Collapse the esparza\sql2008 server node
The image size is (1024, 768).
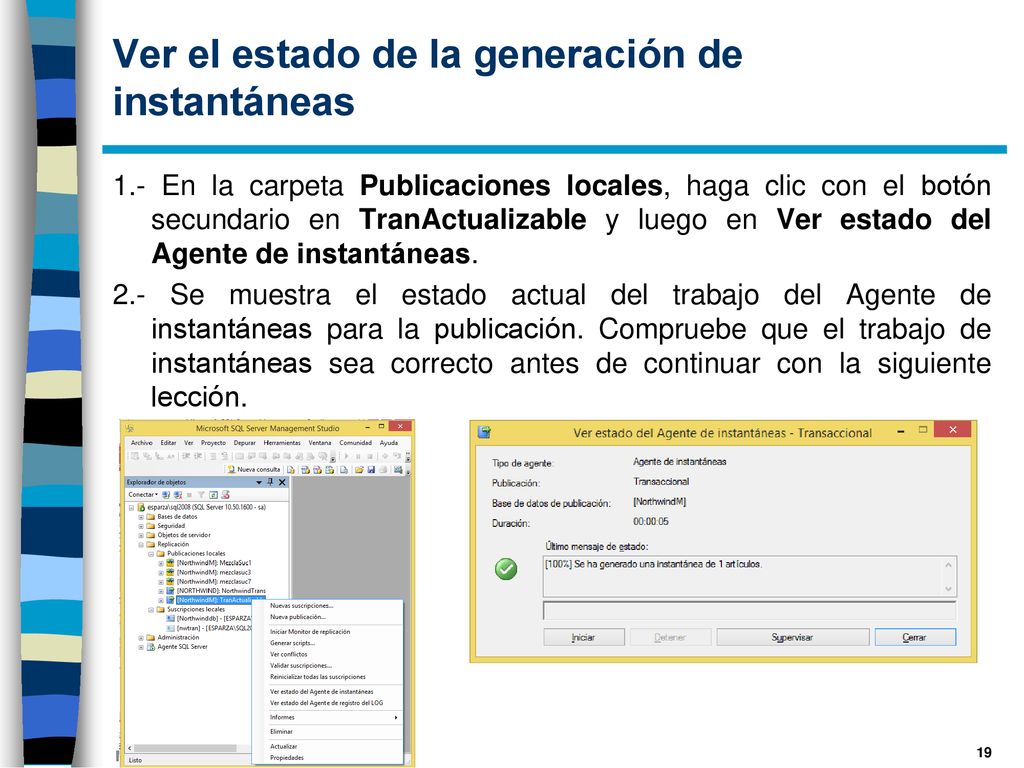coord(131,507)
